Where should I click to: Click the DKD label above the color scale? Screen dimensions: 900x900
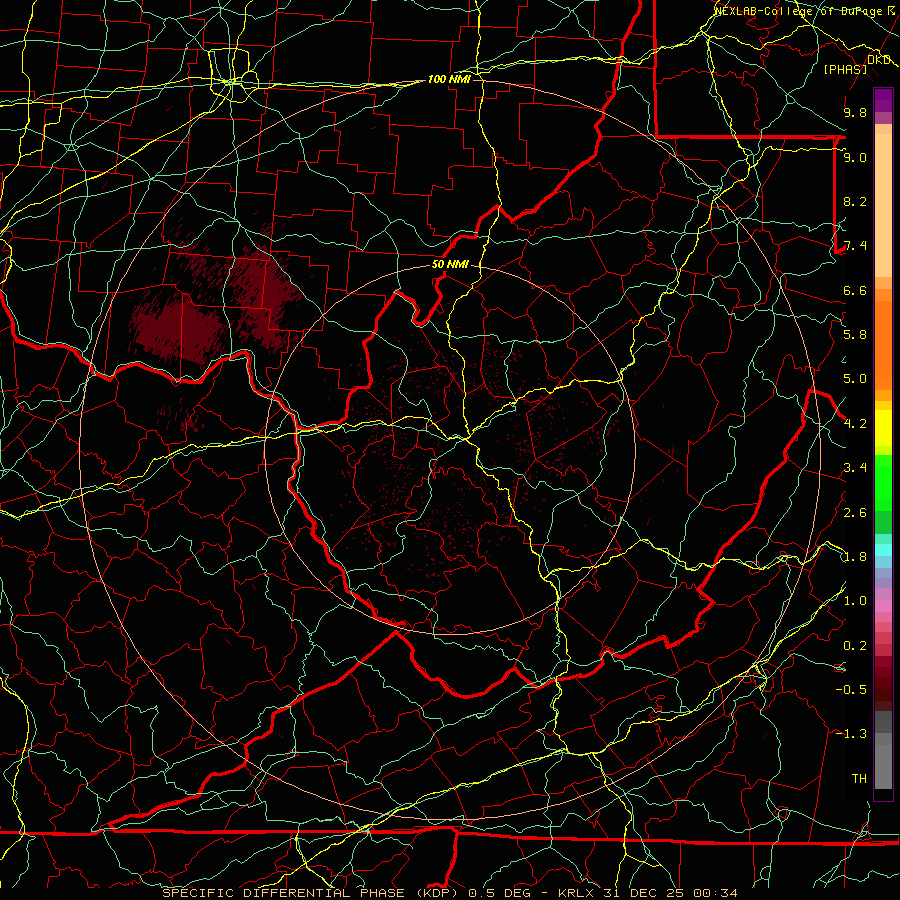coord(878,60)
